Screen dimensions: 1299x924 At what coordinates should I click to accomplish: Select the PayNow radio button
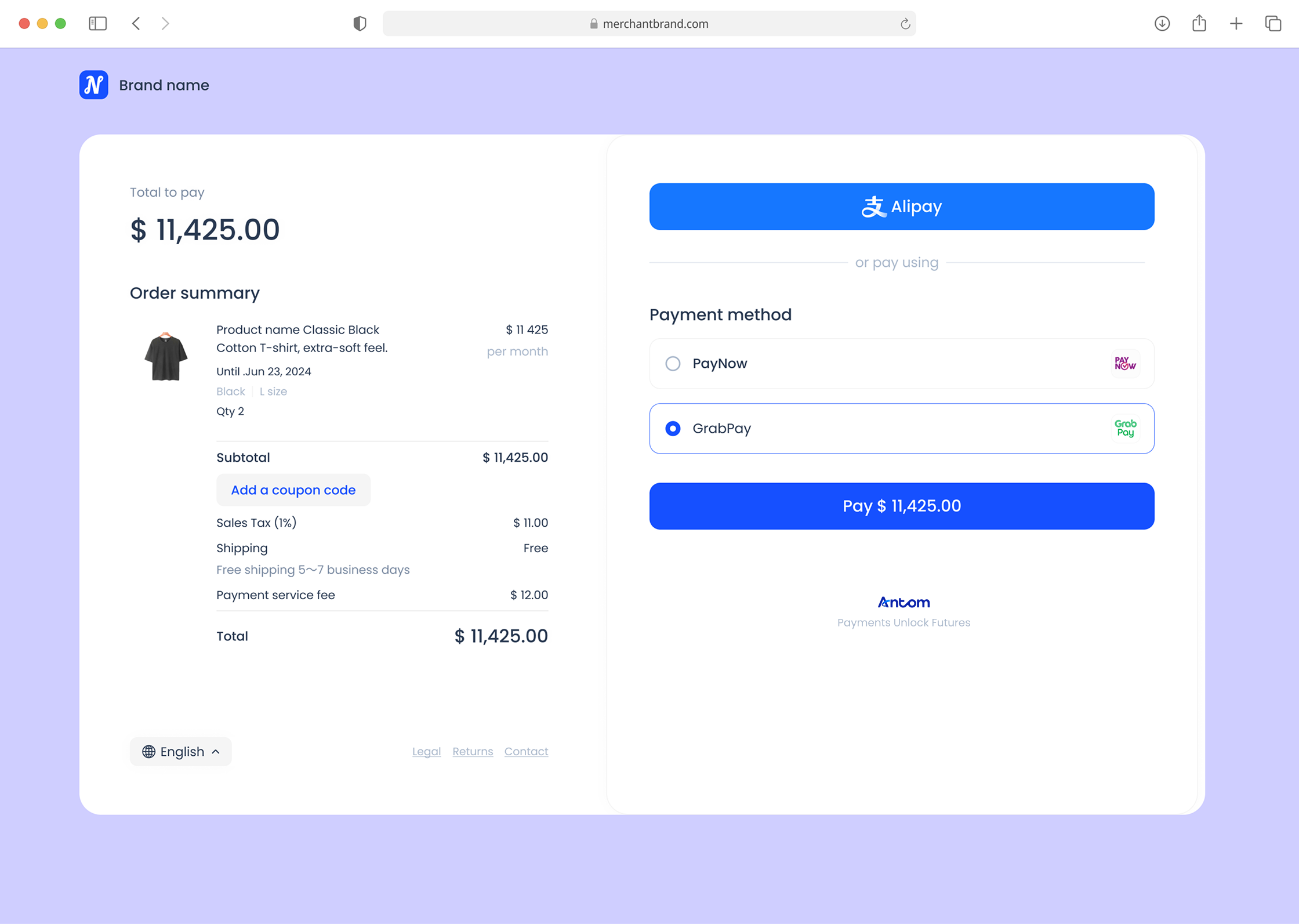(673, 364)
